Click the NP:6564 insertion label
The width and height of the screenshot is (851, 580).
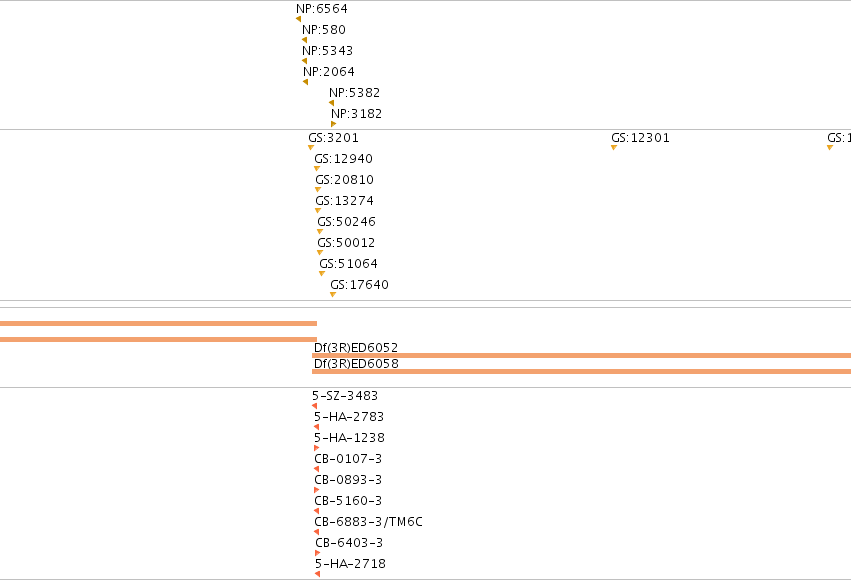point(322,9)
